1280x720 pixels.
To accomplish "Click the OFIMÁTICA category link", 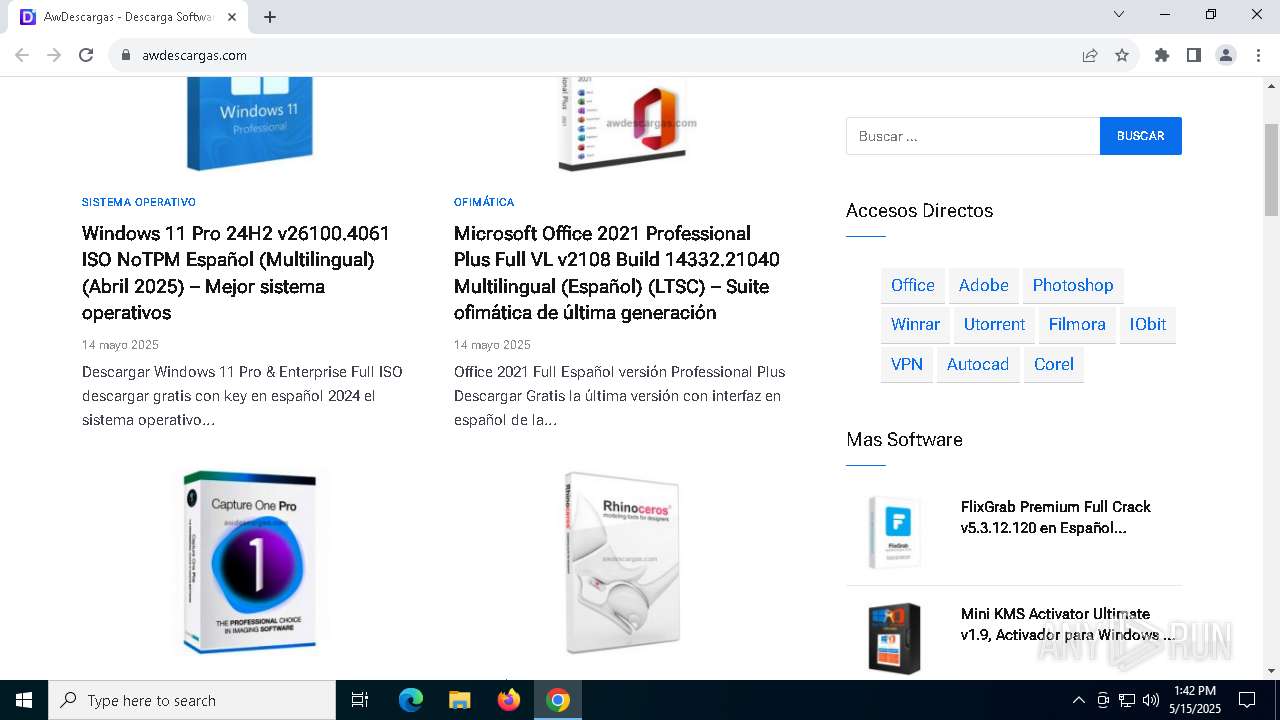I will point(484,202).
